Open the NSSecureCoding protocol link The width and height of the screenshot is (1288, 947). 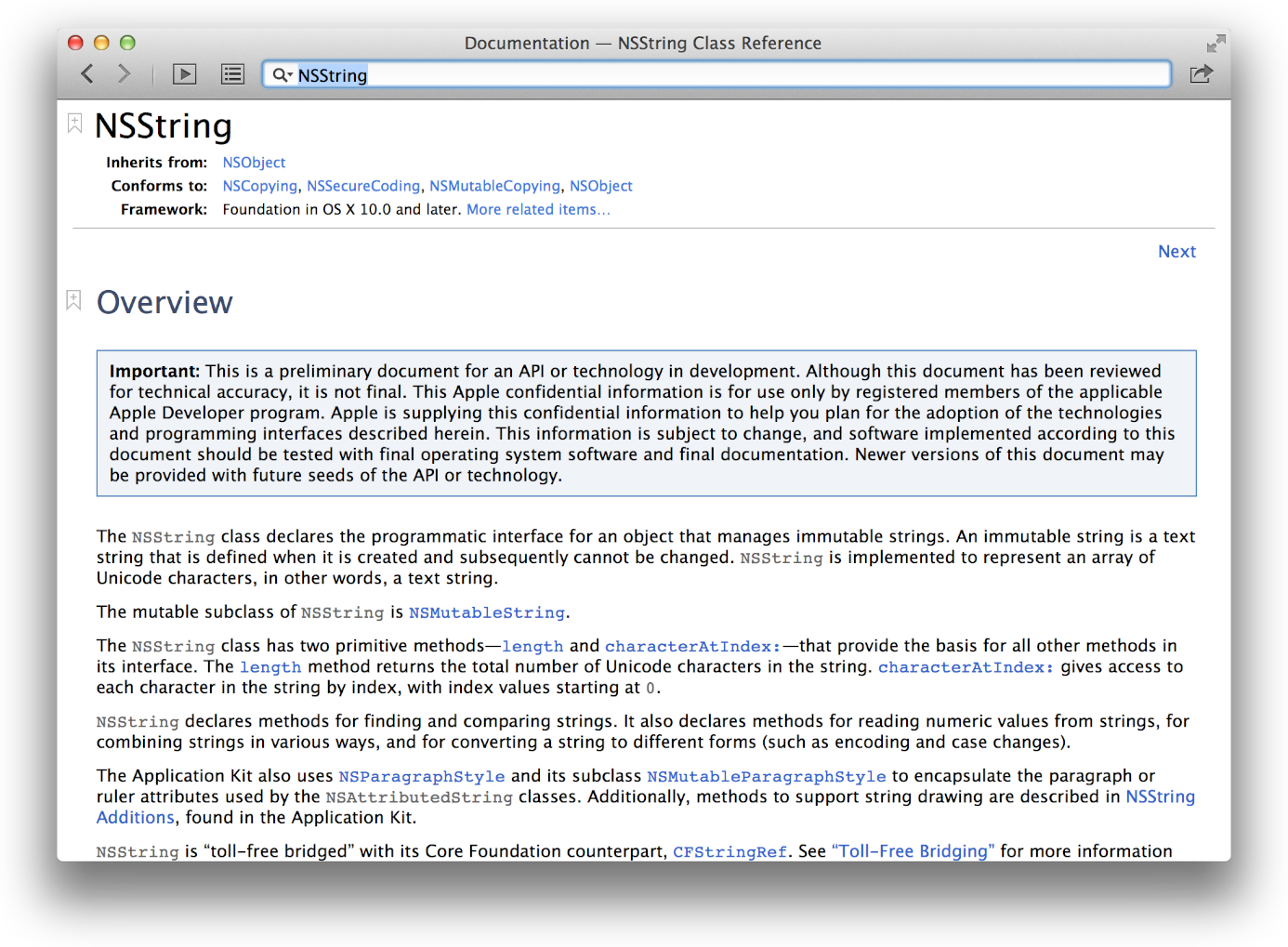click(363, 186)
